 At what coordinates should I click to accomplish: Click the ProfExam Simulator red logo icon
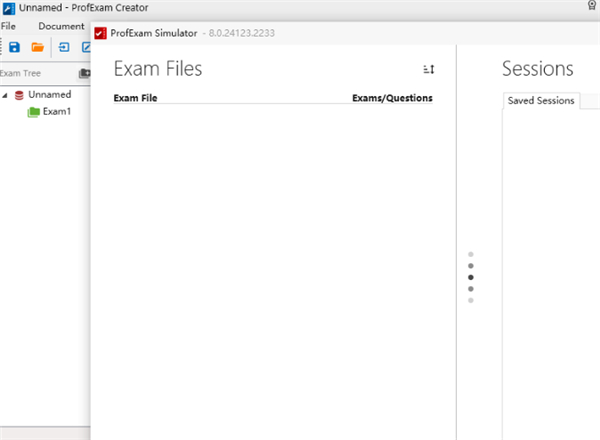[x=100, y=33]
